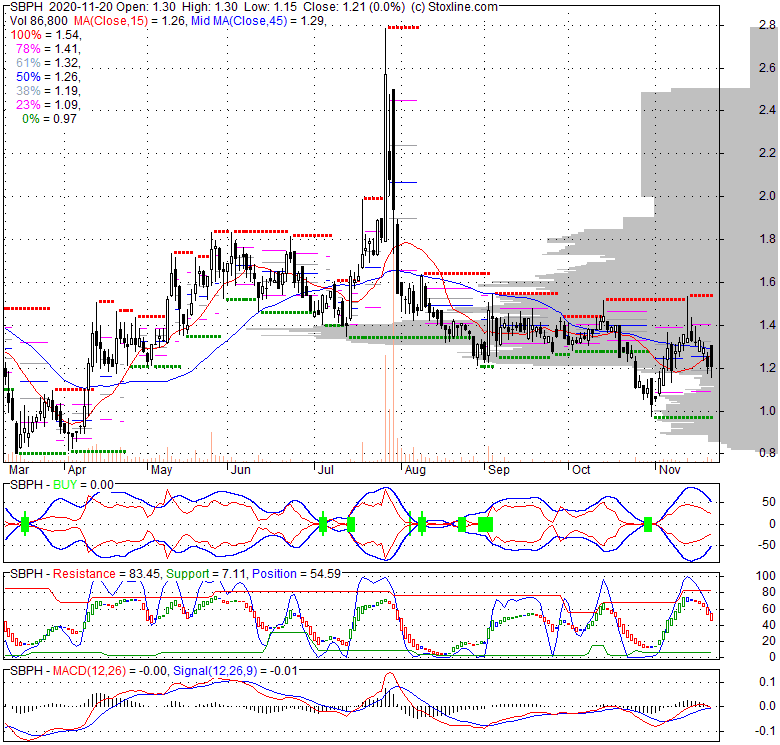This screenshot has width=780, height=745.
Task: Click the green buy marker in early March
Action: click(x=25, y=524)
